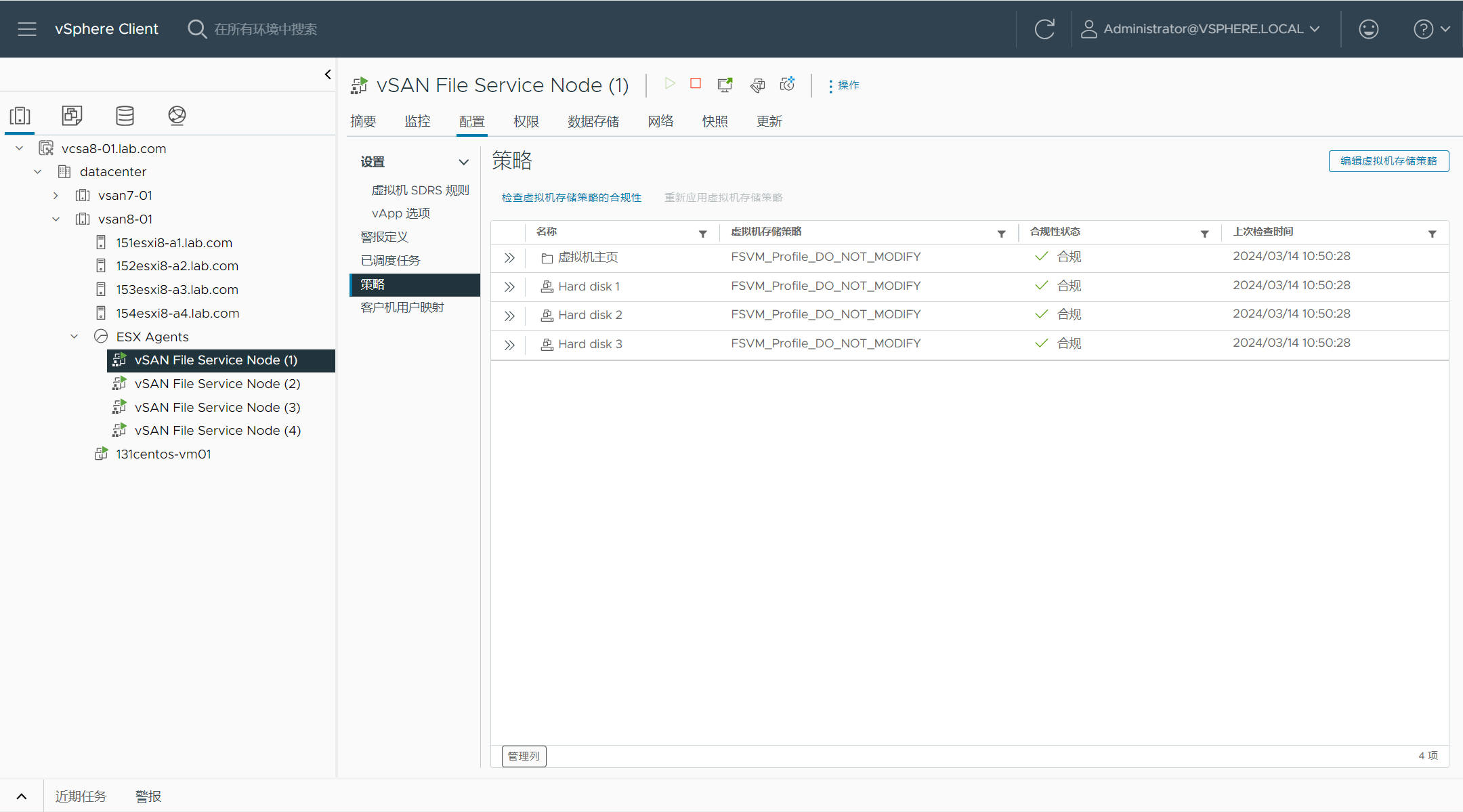
Task: Expand the vsan7-01 cluster node
Action: click(x=56, y=196)
